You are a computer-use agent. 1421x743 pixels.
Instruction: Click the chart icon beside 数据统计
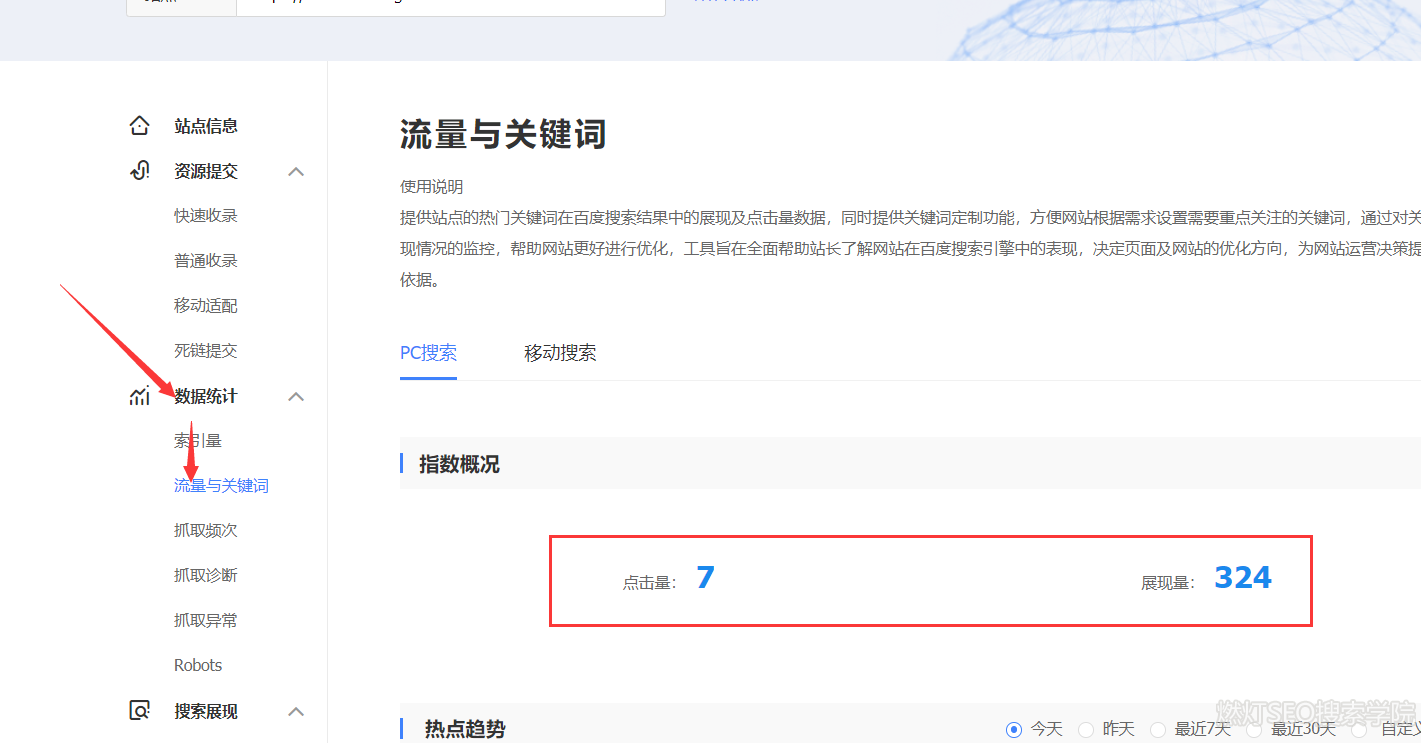[x=140, y=396]
